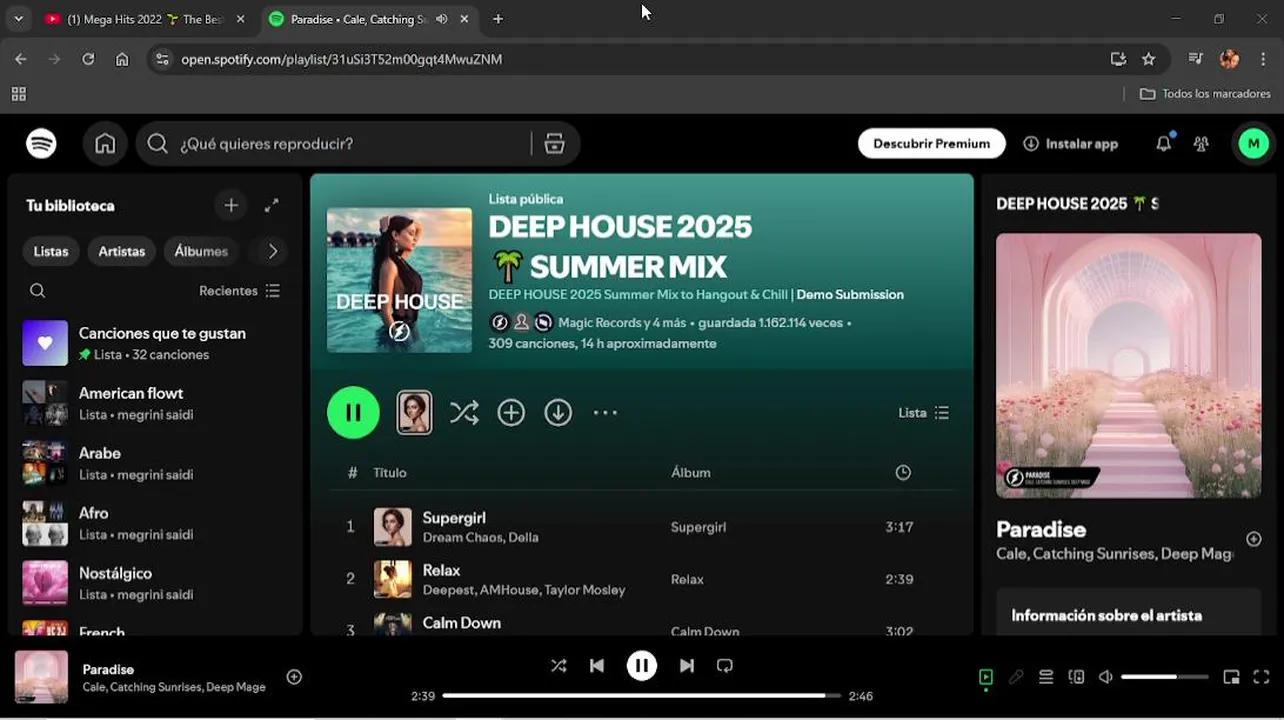
Task: Skip to the previous track
Action: [597, 666]
